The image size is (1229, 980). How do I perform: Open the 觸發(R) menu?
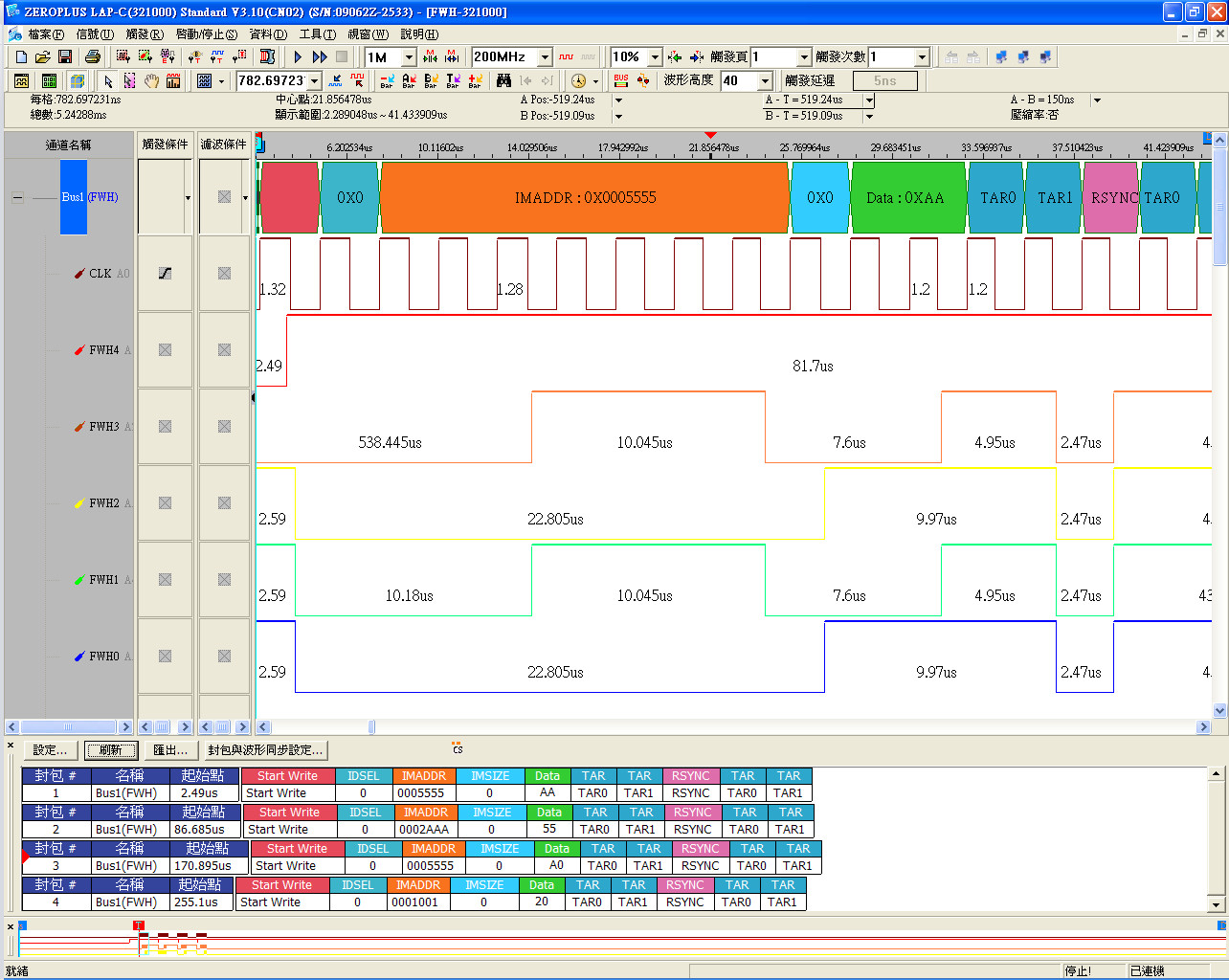tap(145, 34)
